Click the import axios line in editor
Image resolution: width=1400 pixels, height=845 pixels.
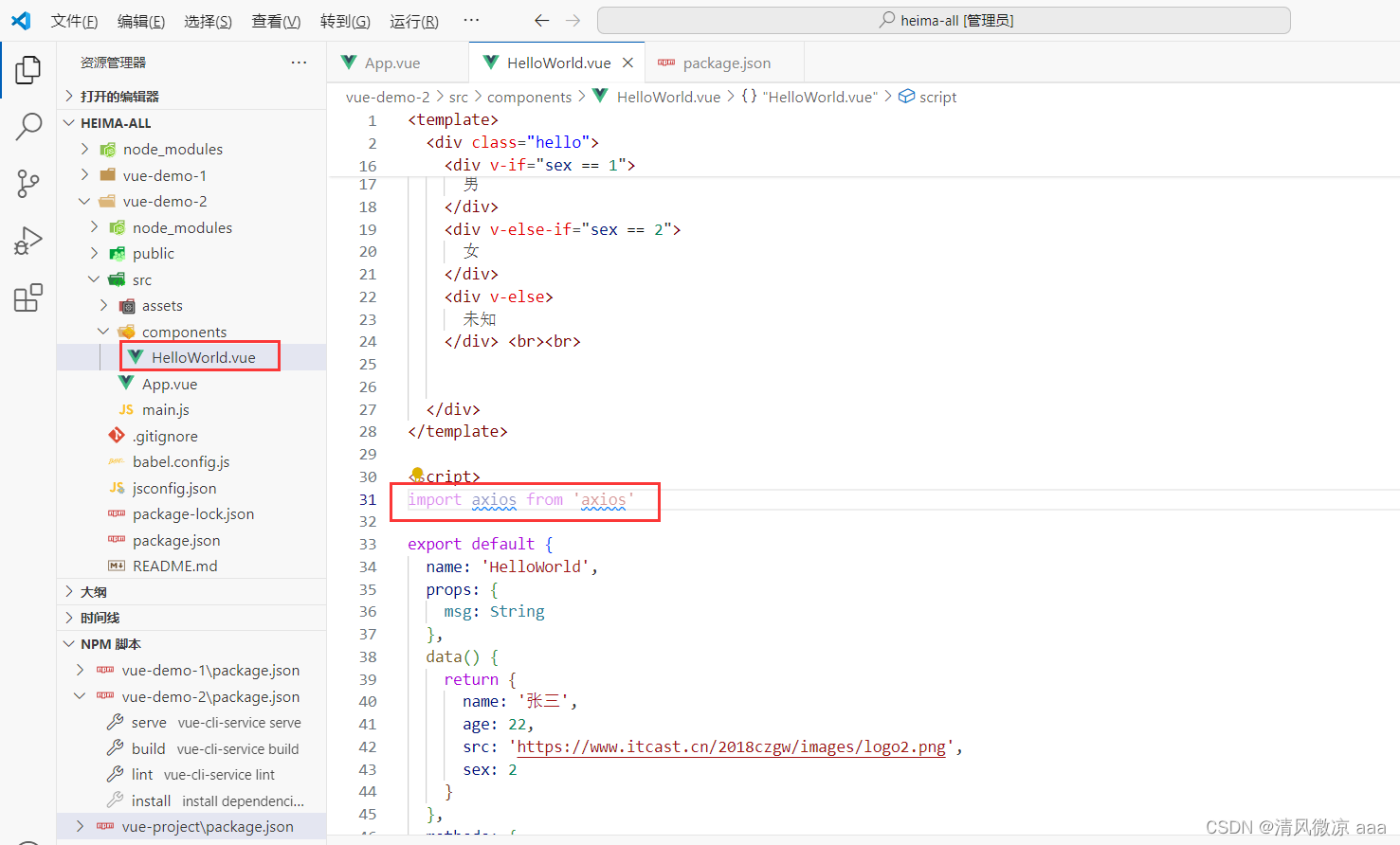(521, 499)
